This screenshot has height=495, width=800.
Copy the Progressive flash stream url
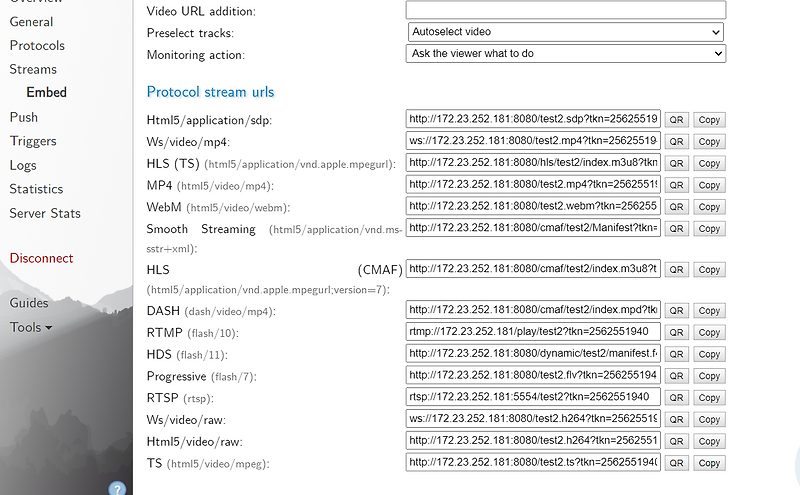coord(709,376)
